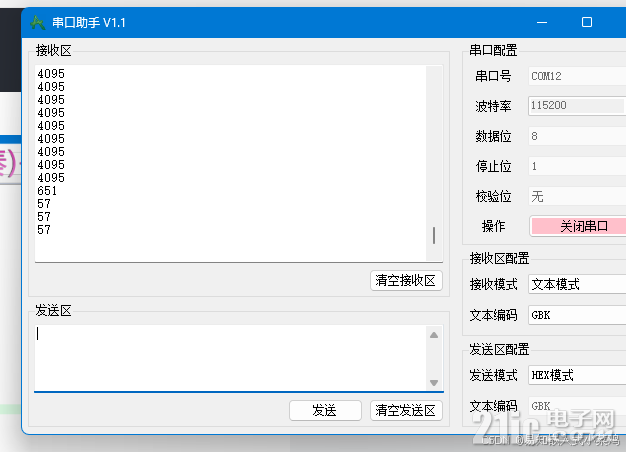Click the 关闭串口 button

click(578, 226)
